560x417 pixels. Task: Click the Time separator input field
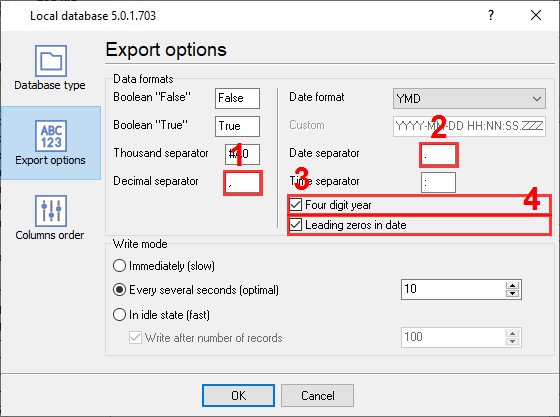click(x=438, y=182)
